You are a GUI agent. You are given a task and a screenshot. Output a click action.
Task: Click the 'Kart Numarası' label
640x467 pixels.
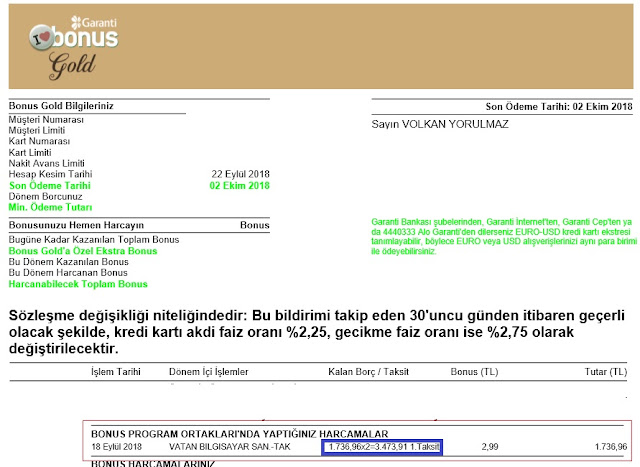tap(39, 141)
